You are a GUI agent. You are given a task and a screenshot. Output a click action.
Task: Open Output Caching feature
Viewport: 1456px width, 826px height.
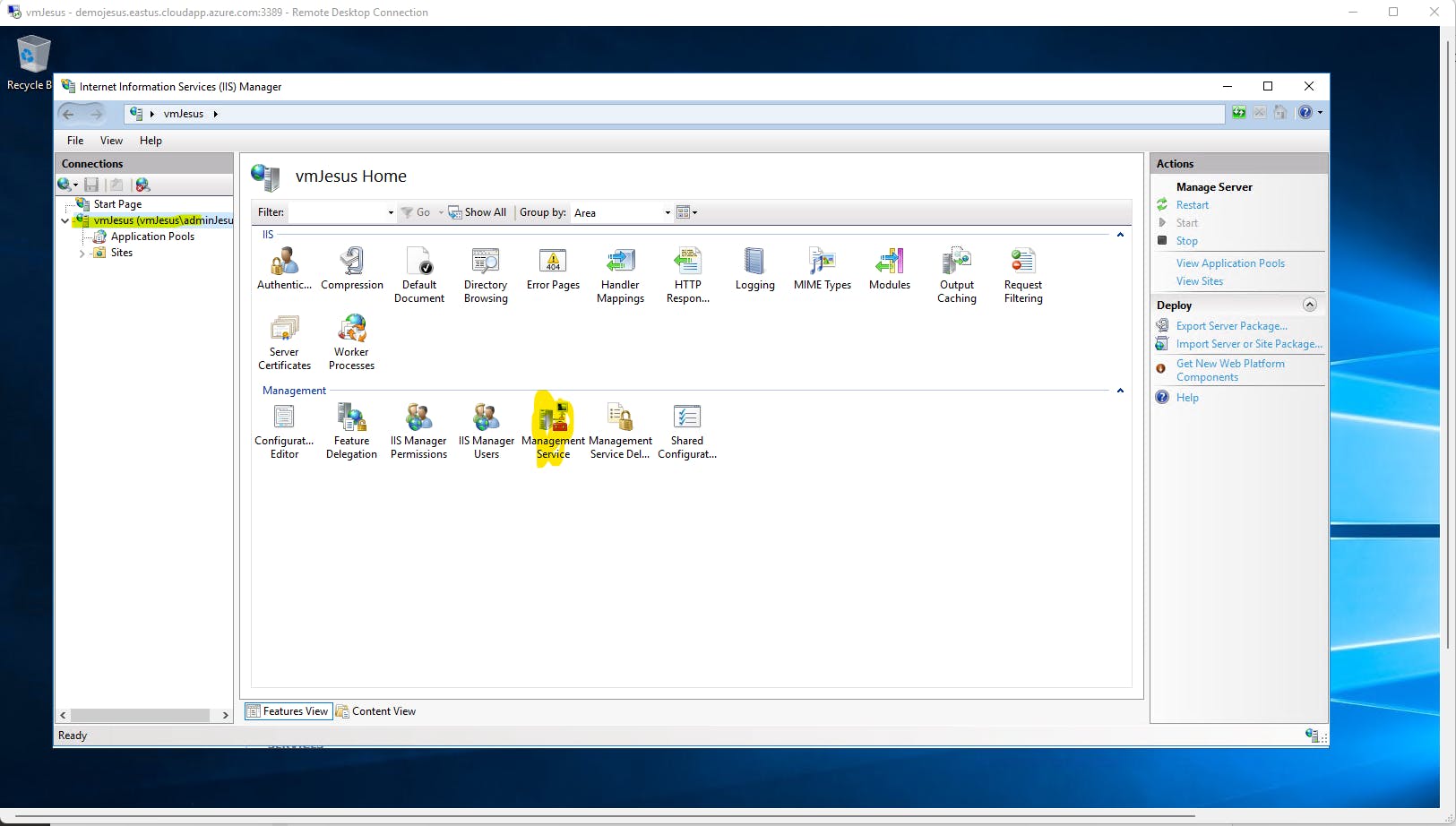pos(957,275)
